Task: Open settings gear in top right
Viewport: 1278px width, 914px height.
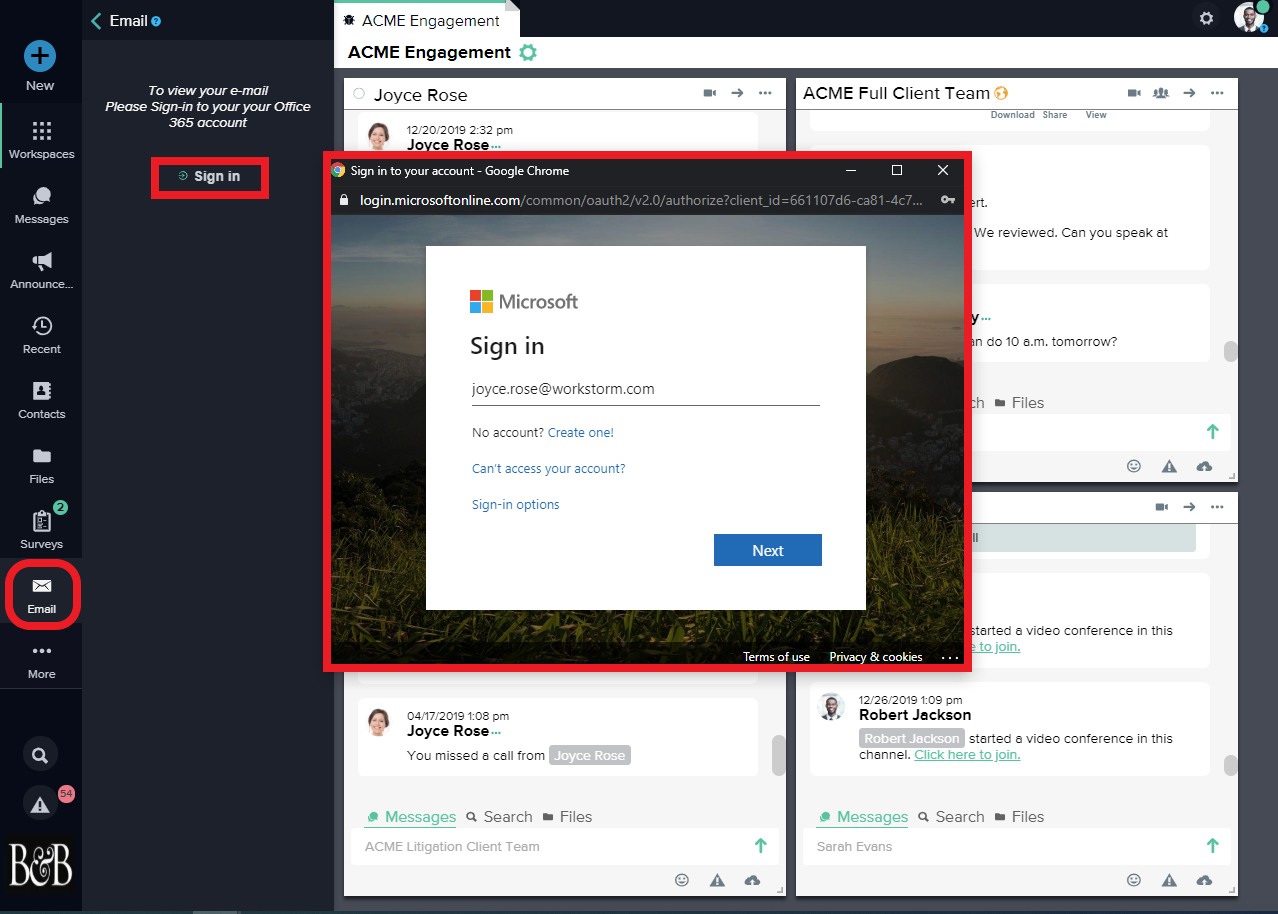Action: 1206,18
